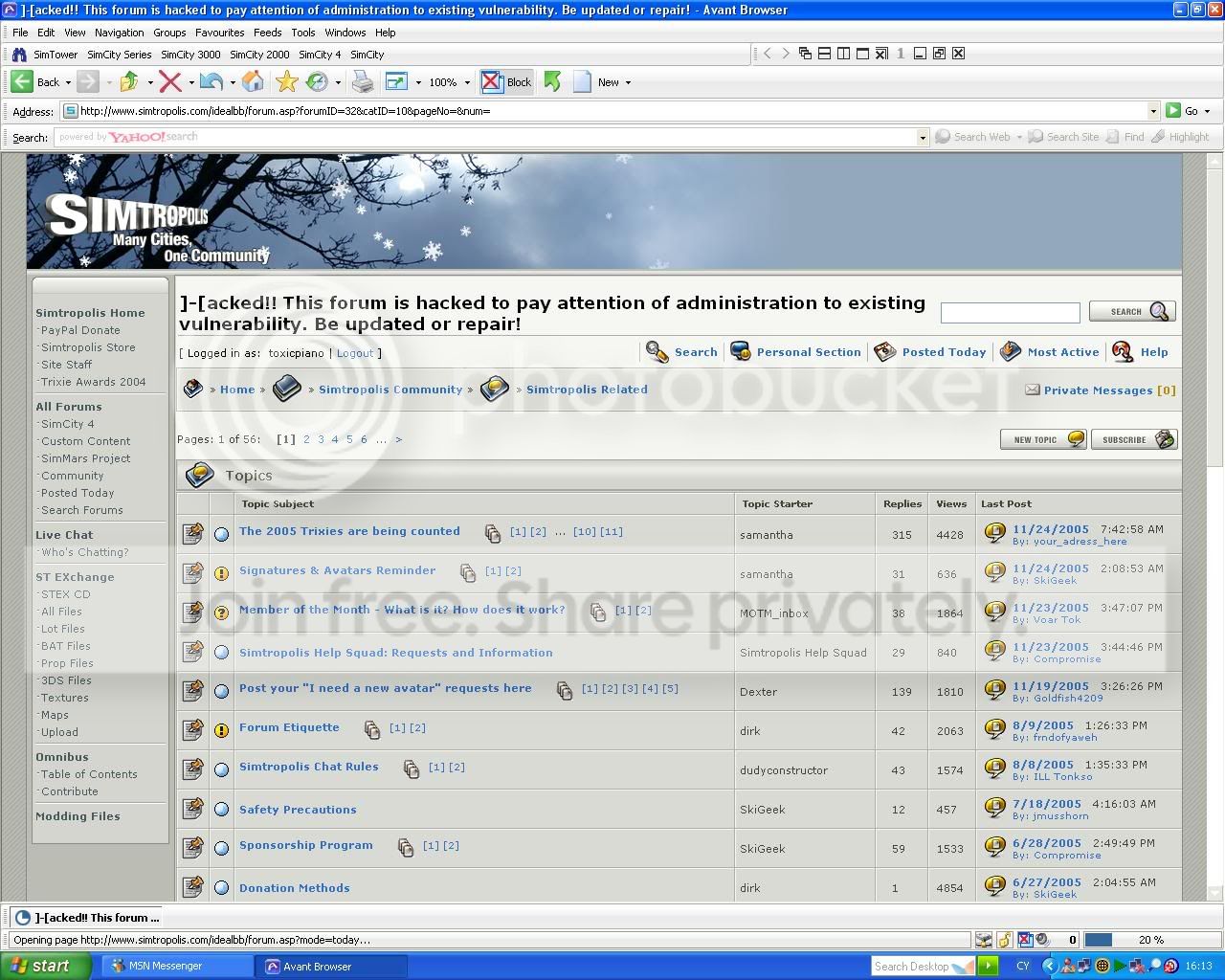Toggle the Highlight search option
This screenshot has width=1225, height=980.
pos(1181,137)
